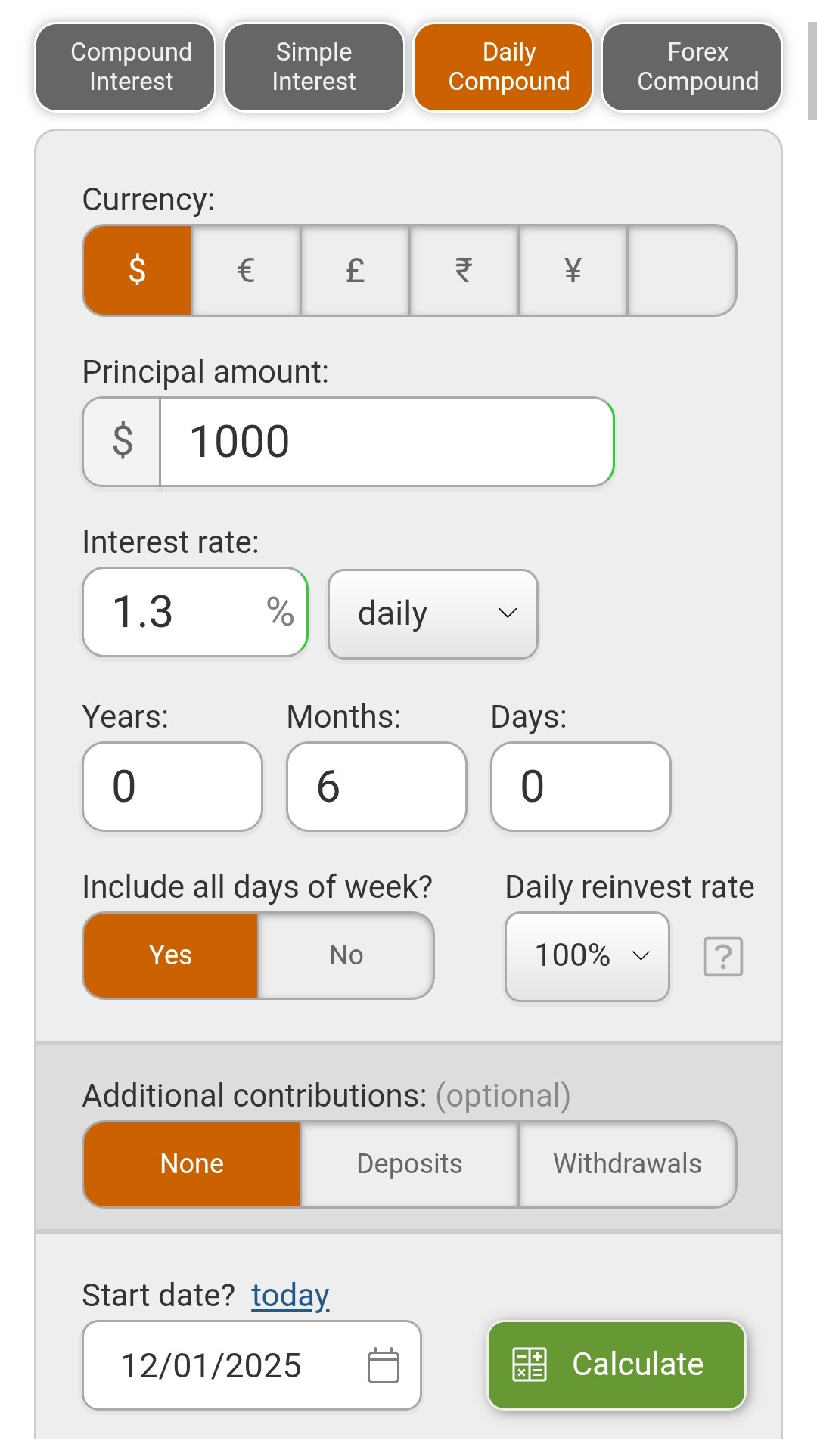Set include all days to Yes
This screenshot has height=1456, width=817.
pyautogui.click(x=171, y=955)
